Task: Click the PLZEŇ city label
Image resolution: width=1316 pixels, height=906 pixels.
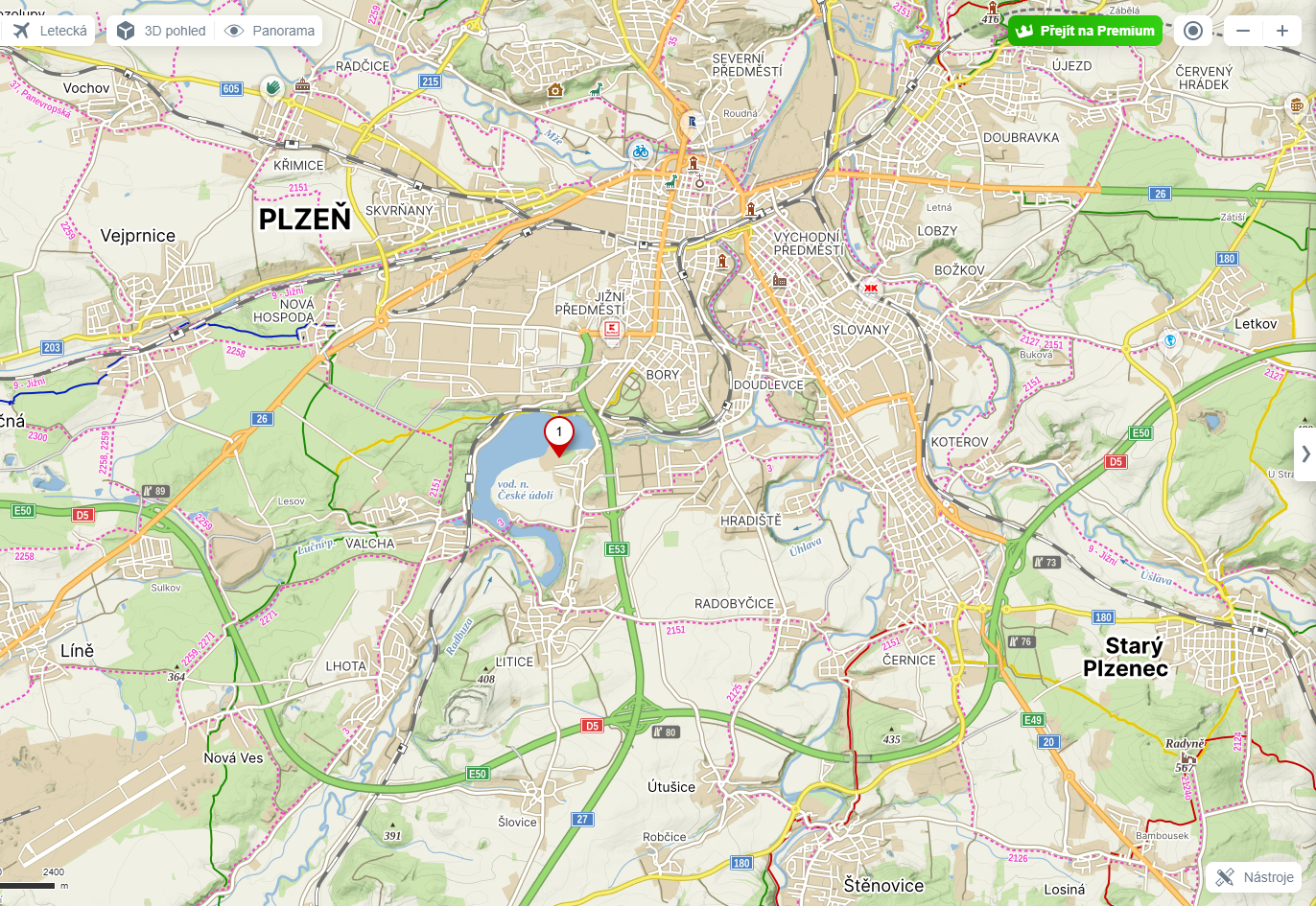Action: pos(305,219)
